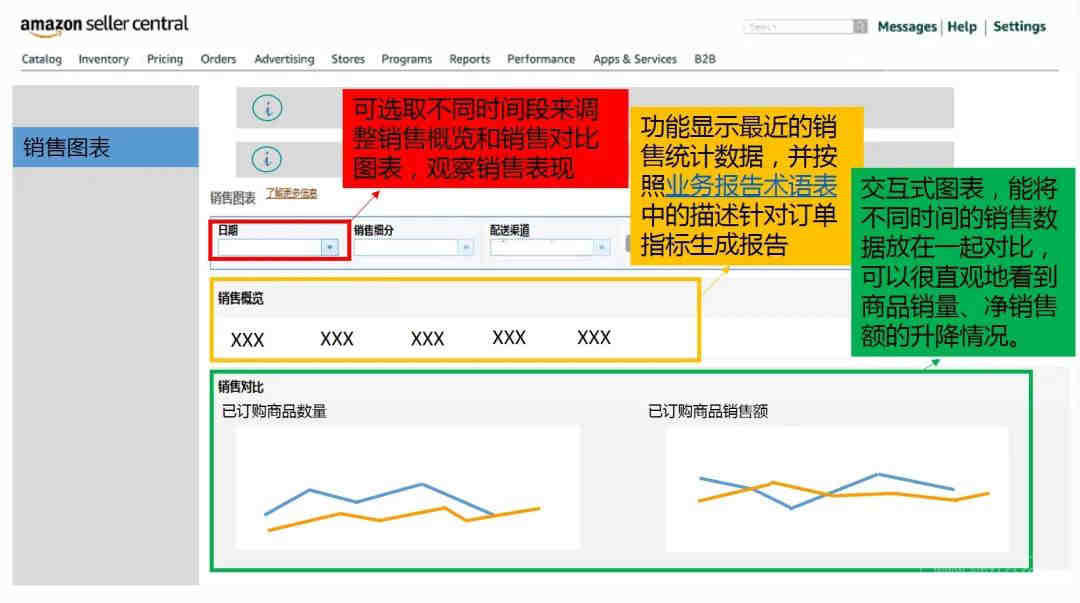Open Apps & Services menu

634,59
